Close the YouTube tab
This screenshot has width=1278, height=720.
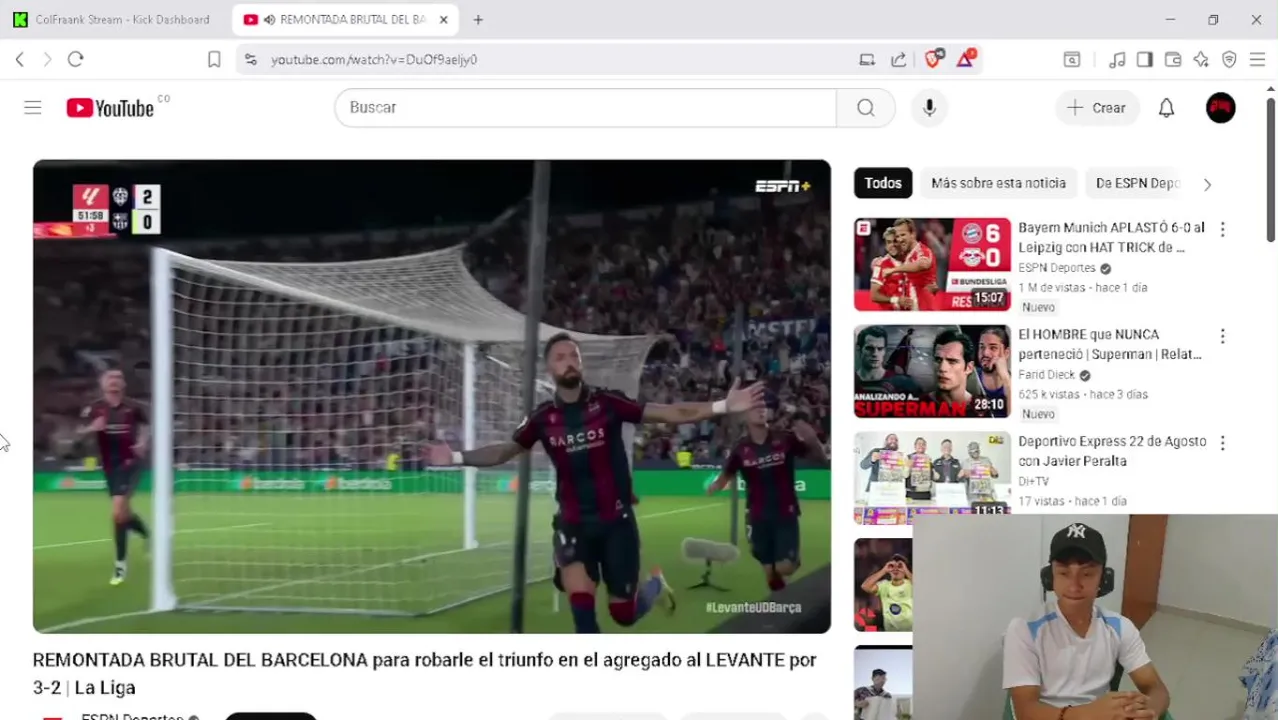pos(443,19)
